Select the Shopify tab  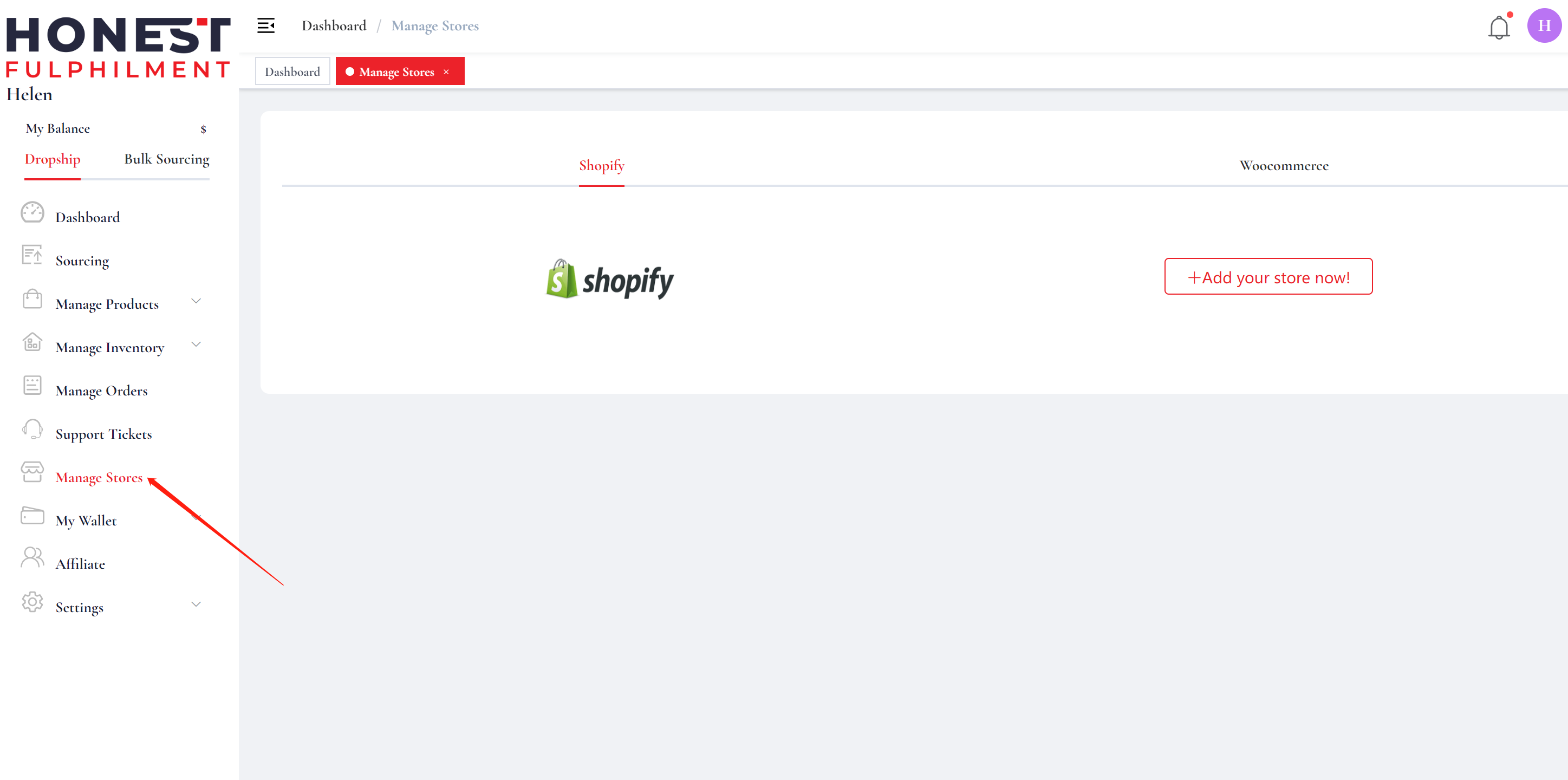(x=601, y=165)
